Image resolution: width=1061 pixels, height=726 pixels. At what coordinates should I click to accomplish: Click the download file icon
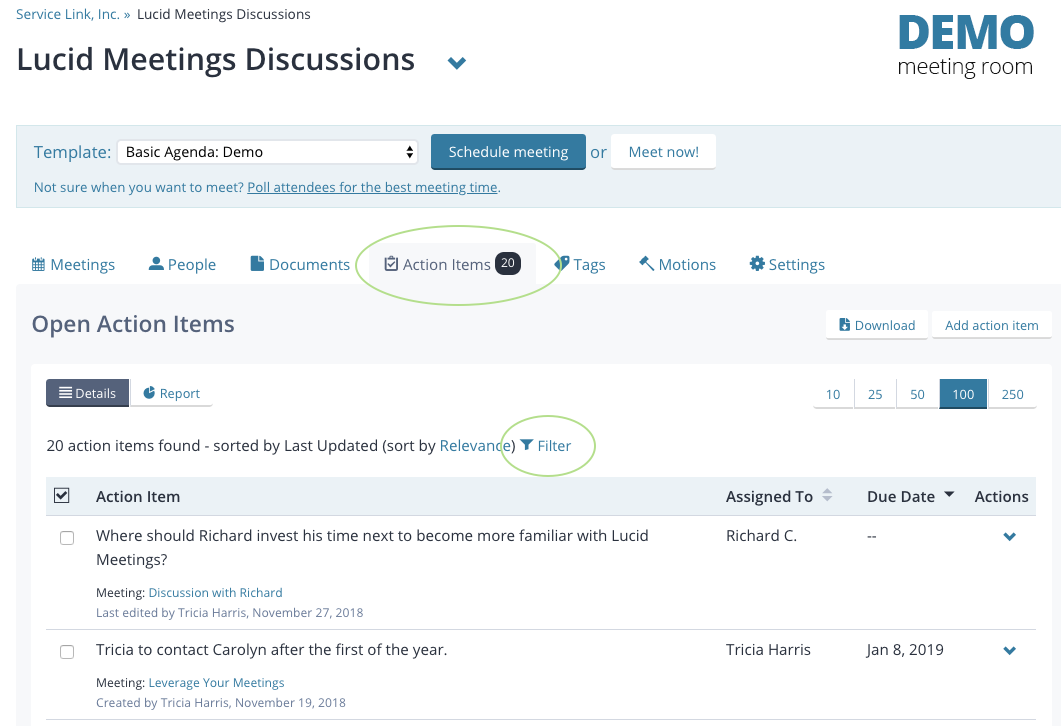pos(844,325)
